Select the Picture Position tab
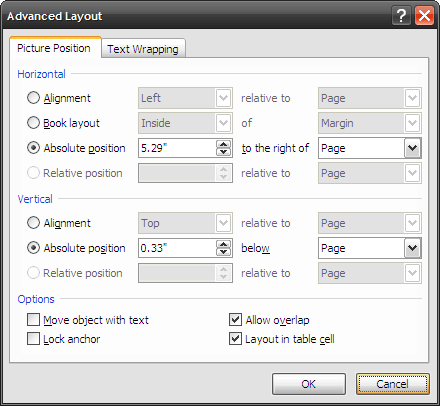 point(55,48)
